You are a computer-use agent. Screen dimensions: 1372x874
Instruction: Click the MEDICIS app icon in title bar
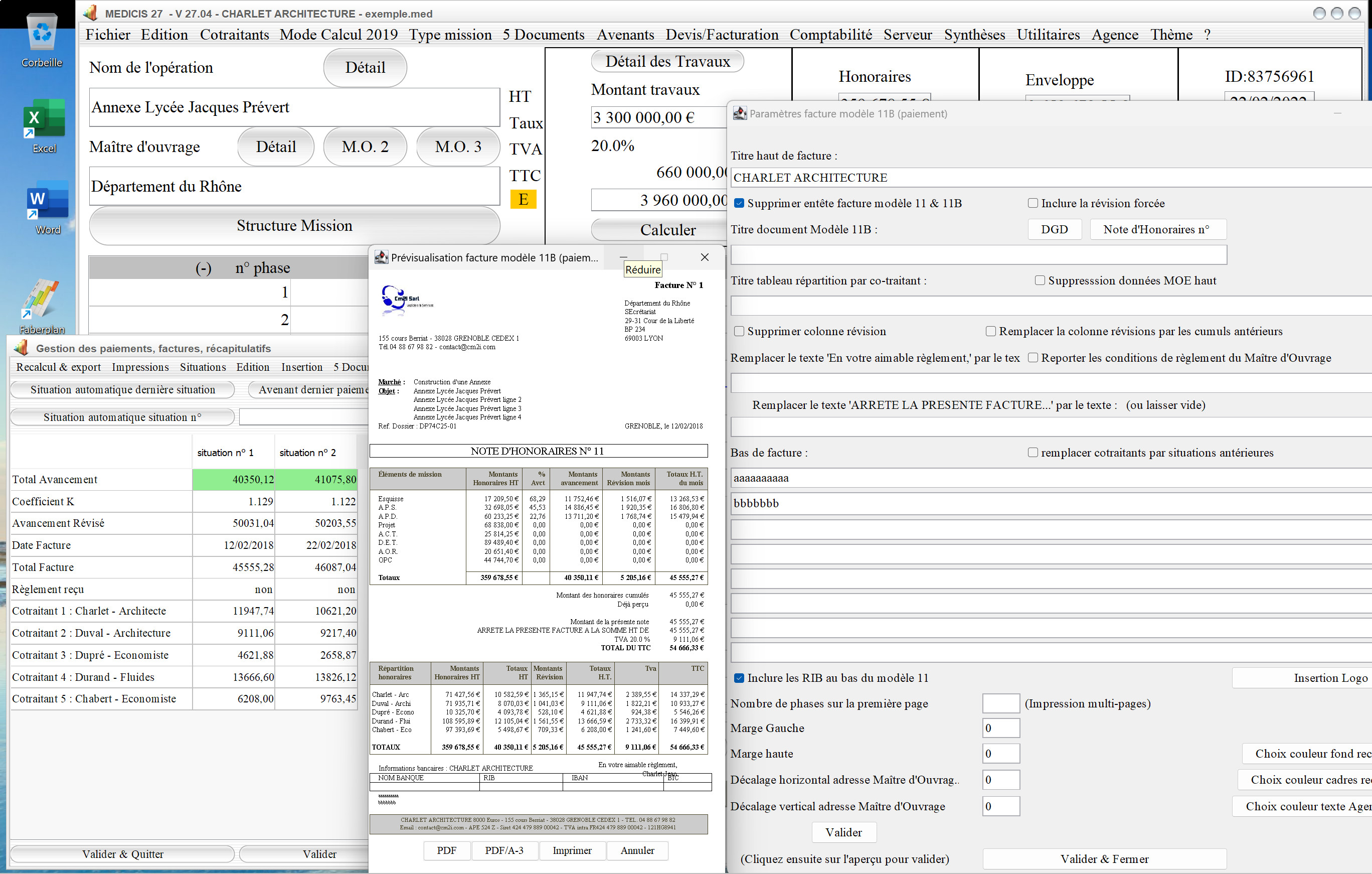[x=90, y=13]
